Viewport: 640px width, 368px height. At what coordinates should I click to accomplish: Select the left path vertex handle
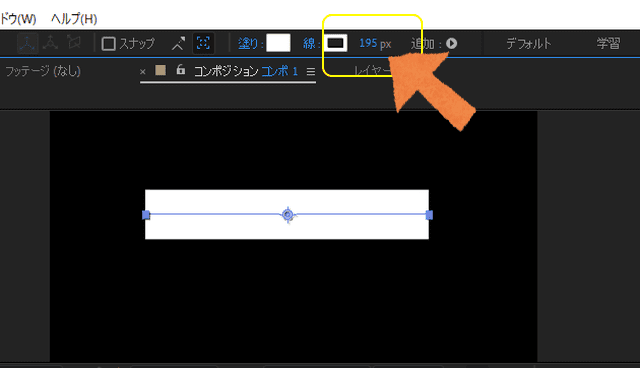146,215
